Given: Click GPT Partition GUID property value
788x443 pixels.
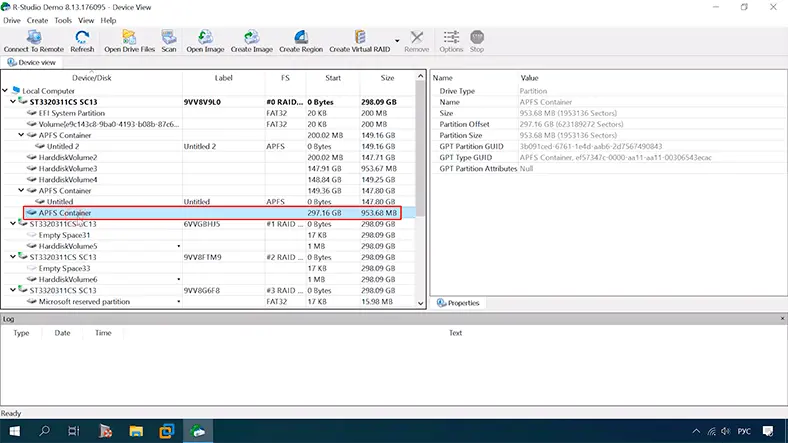Looking at the screenshot, I should coord(590,146).
